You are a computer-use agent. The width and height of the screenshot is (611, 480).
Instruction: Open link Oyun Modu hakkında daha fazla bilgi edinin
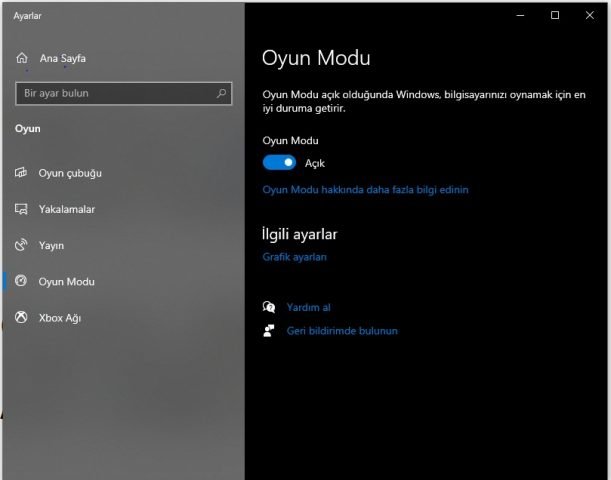366,190
